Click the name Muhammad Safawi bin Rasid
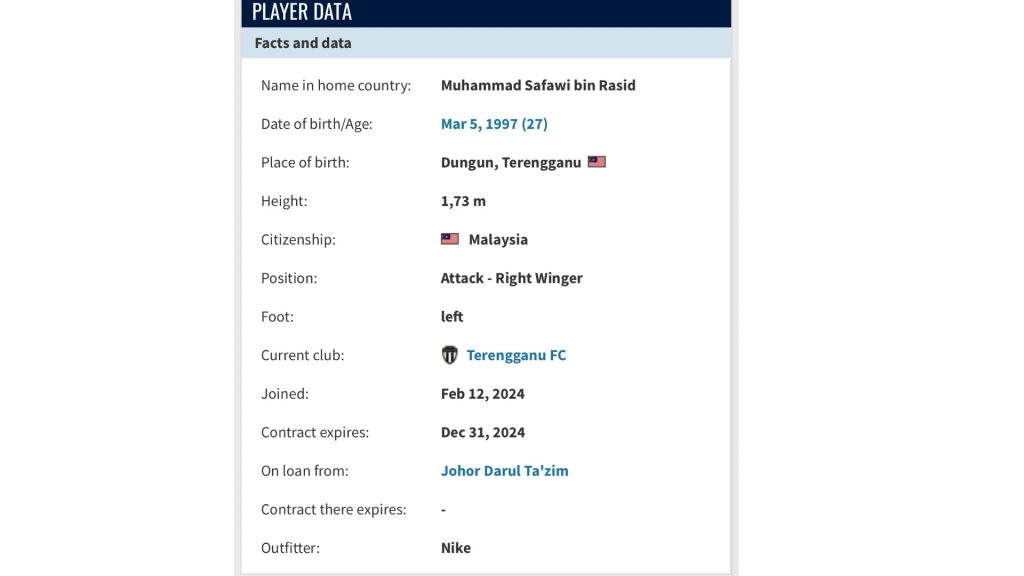The height and width of the screenshot is (576, 1024). (537, 85)
